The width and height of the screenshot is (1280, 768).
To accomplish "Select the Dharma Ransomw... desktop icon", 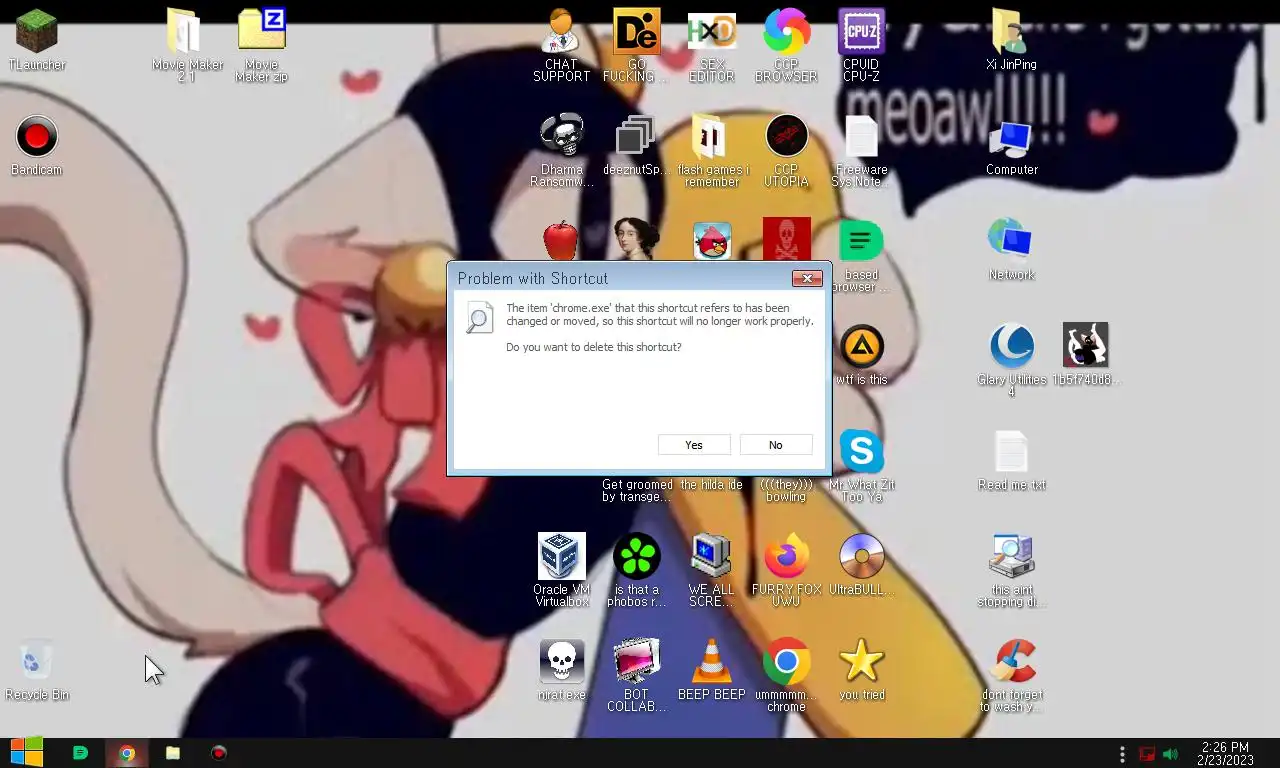I will (561, 150).
